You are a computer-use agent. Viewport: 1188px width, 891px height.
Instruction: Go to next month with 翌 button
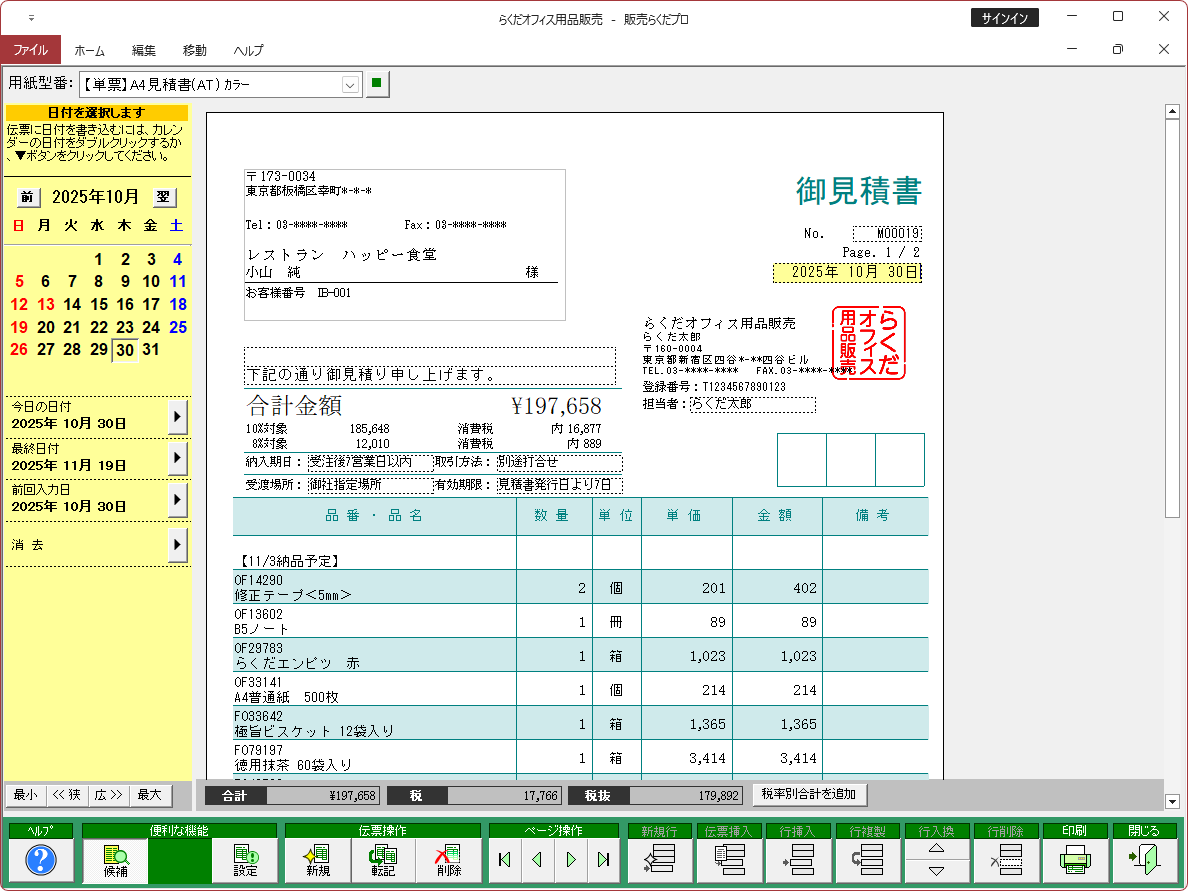coord(163,197)
